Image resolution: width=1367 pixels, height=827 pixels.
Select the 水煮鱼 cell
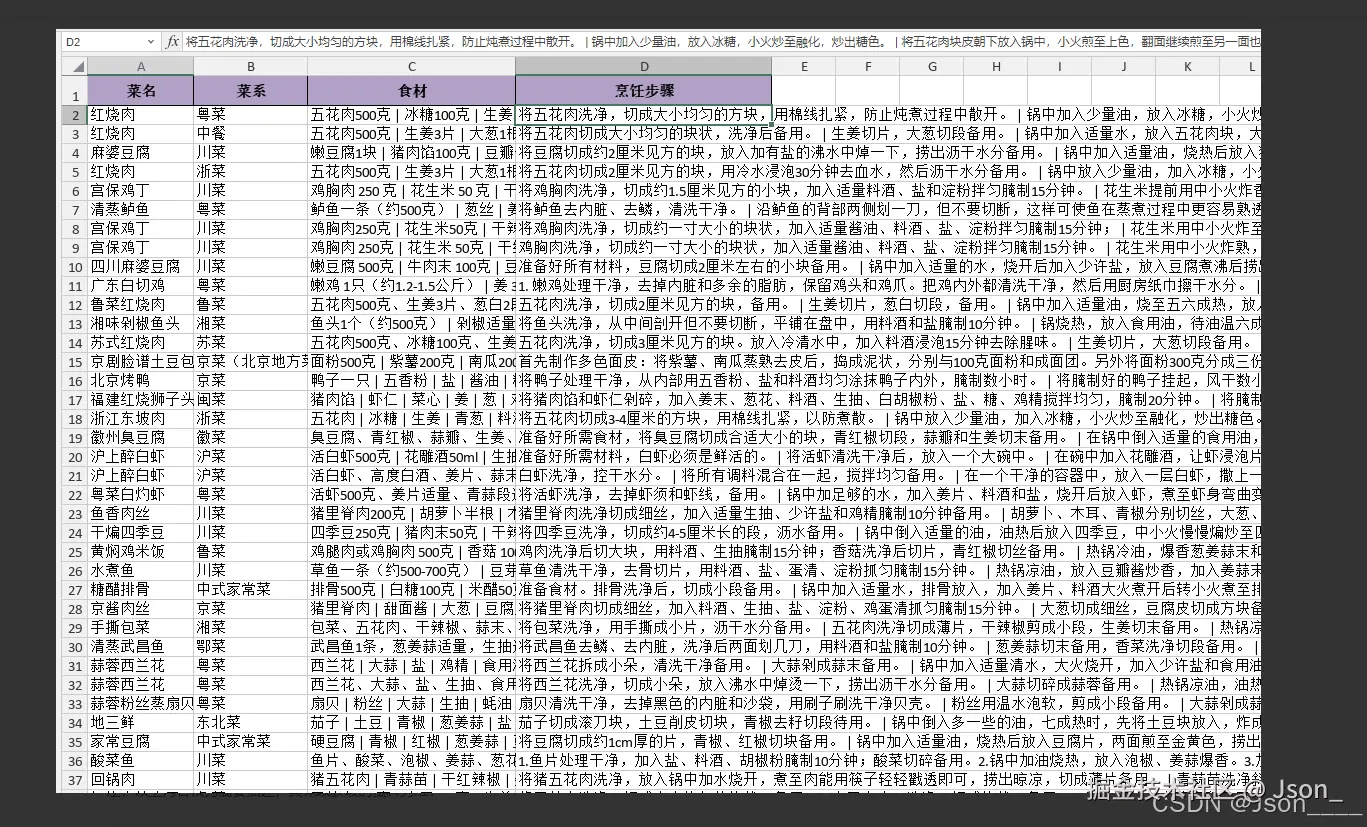tap(140, 570)
